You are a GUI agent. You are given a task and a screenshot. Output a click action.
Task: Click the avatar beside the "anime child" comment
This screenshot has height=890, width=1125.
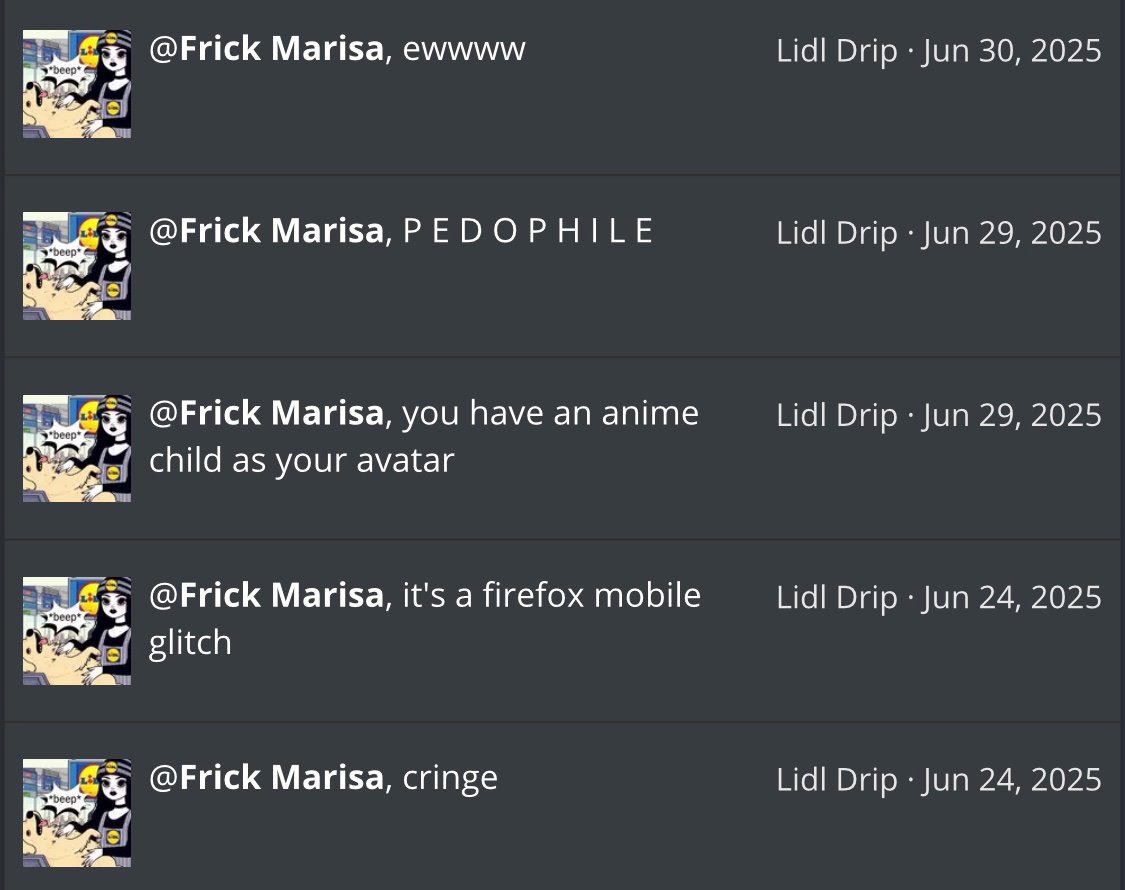tap(77, 448)
